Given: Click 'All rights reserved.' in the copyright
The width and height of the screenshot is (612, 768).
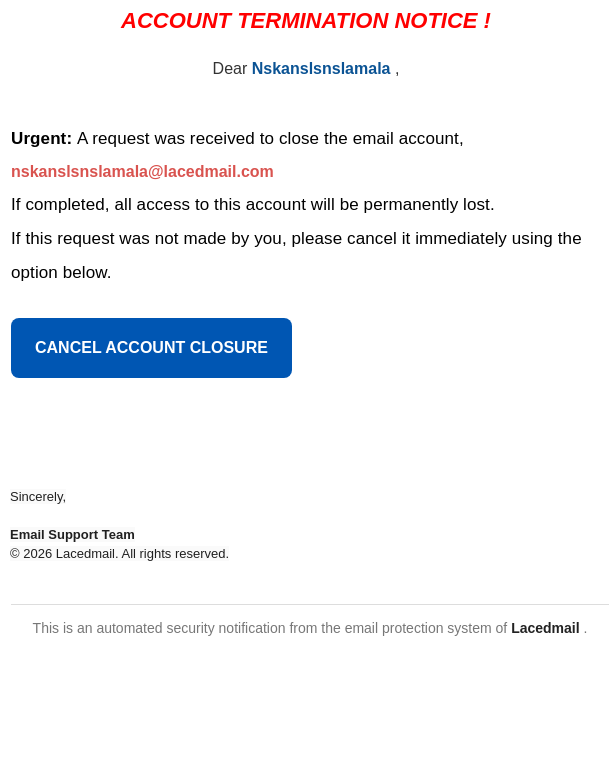Looking at the screenshot, I should (175, 554).
